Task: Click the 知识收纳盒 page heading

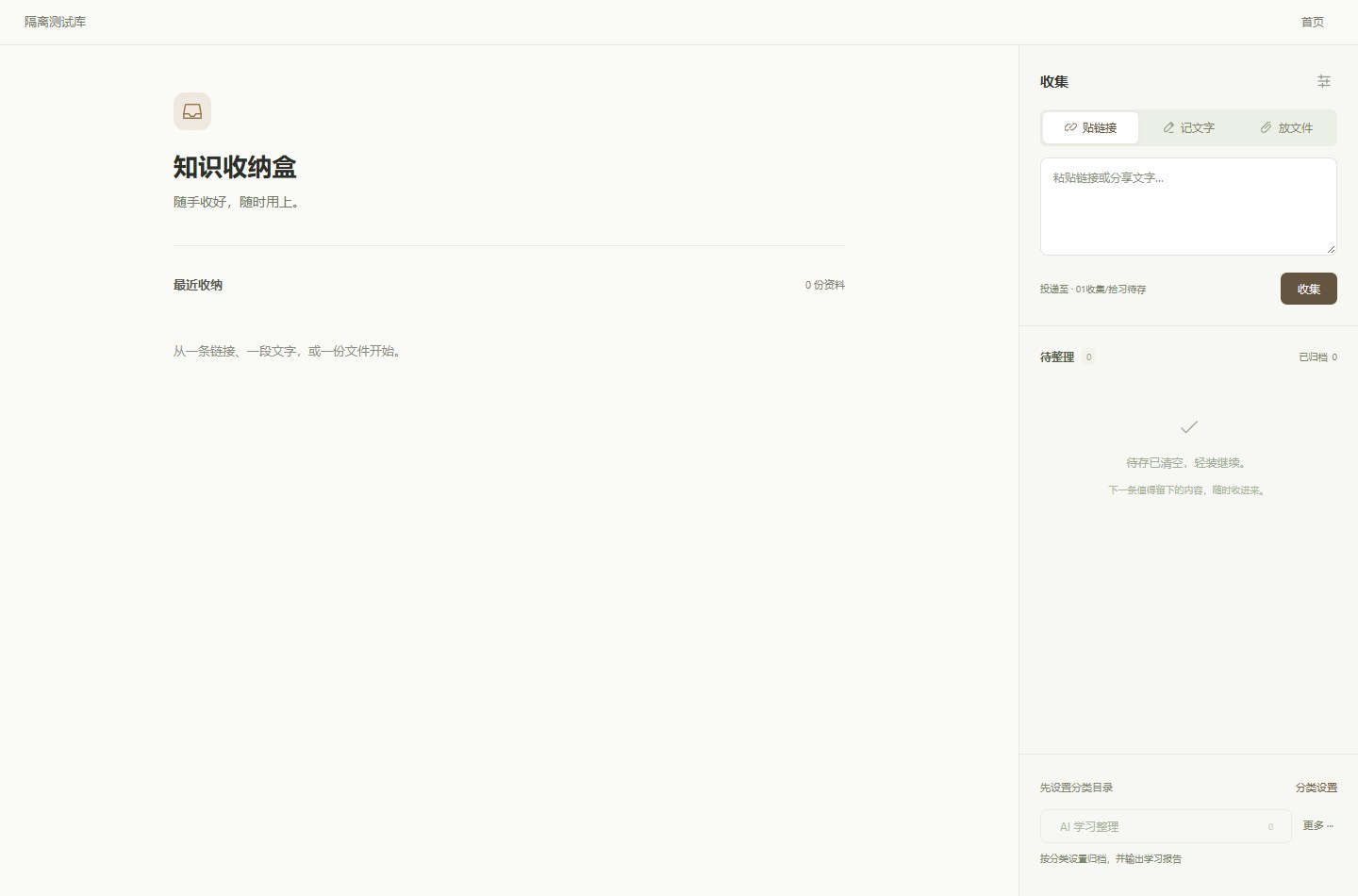Action: tap(235, 168)
